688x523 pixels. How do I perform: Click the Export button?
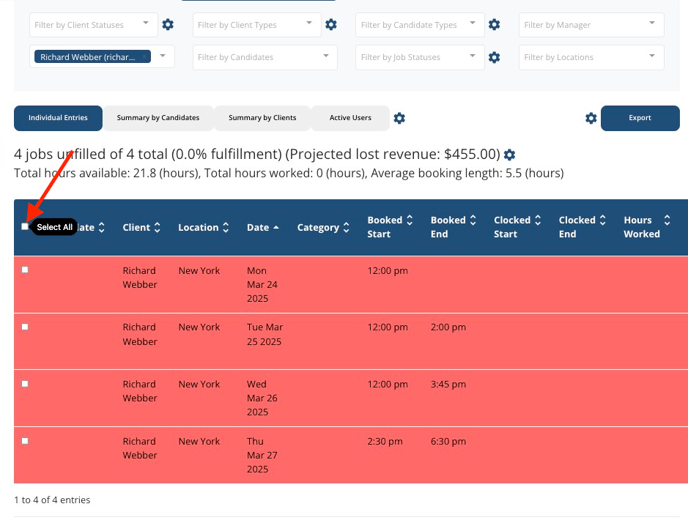640,118
